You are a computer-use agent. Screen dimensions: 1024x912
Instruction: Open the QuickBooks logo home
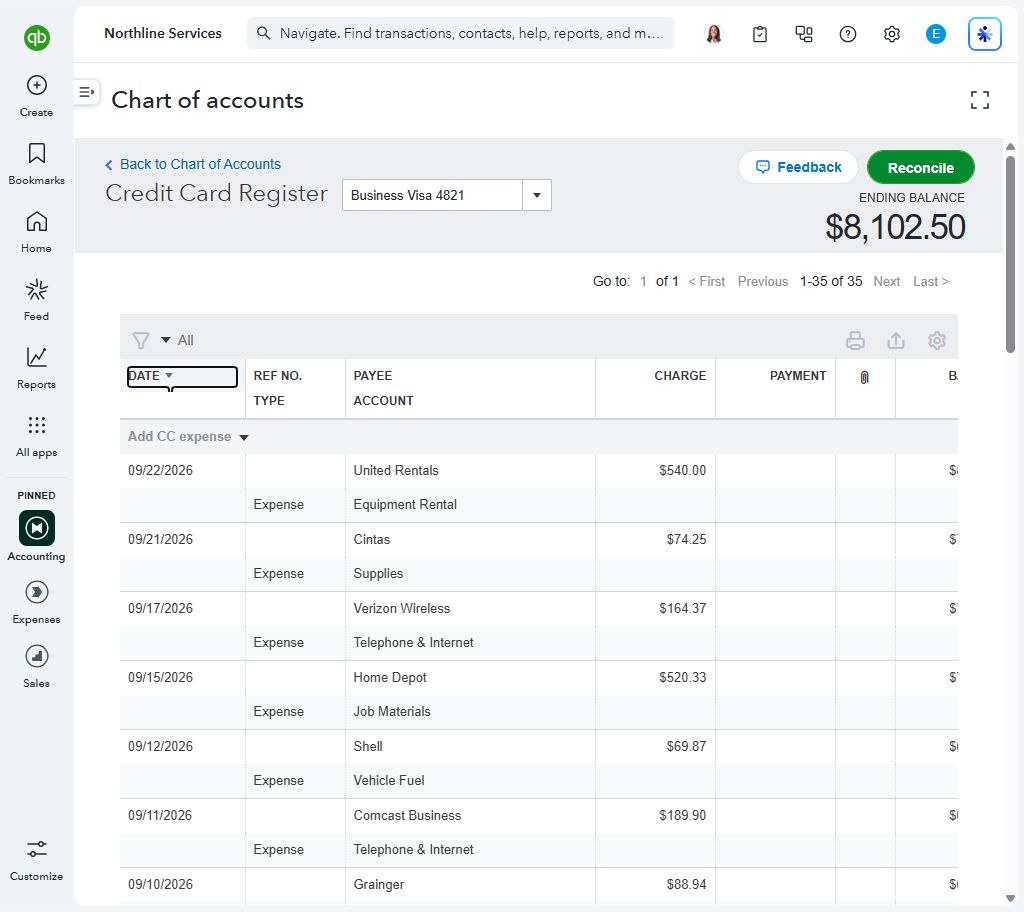(x=37, y=37)
